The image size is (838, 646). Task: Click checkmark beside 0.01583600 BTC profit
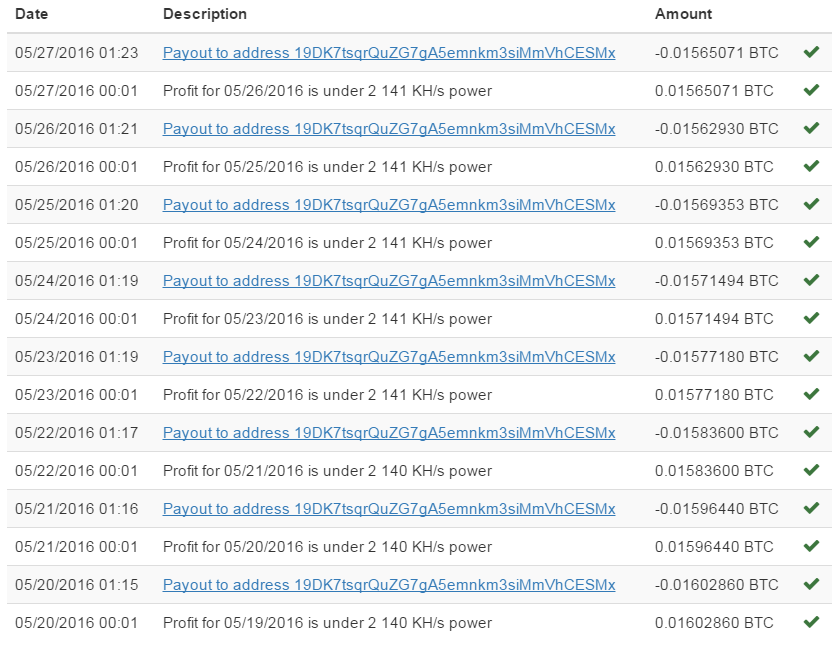click(811, 470)
